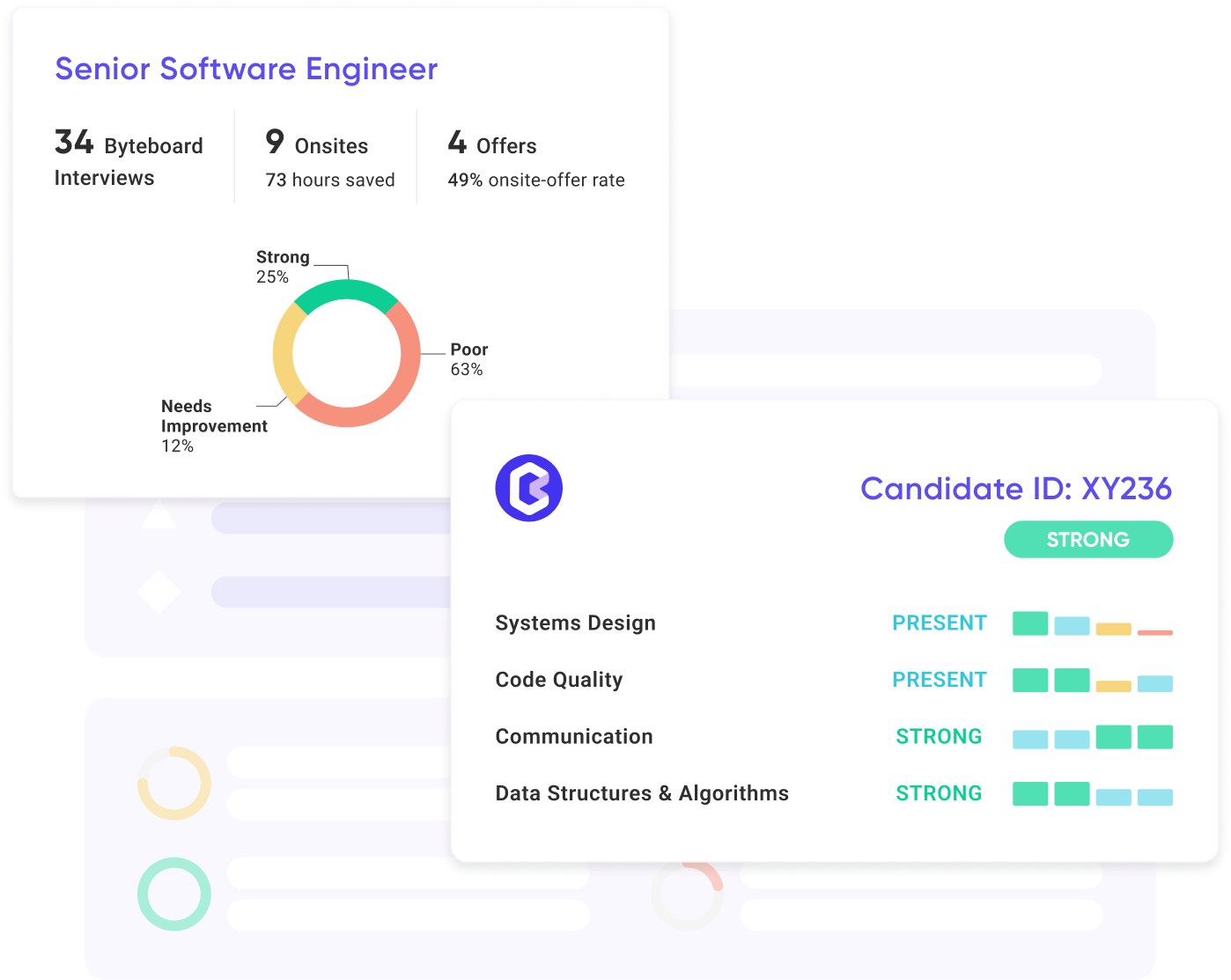Toggle the PRESENT rating for Systems Design
This screenshot has height=980, width=1231.
(939, 623)
